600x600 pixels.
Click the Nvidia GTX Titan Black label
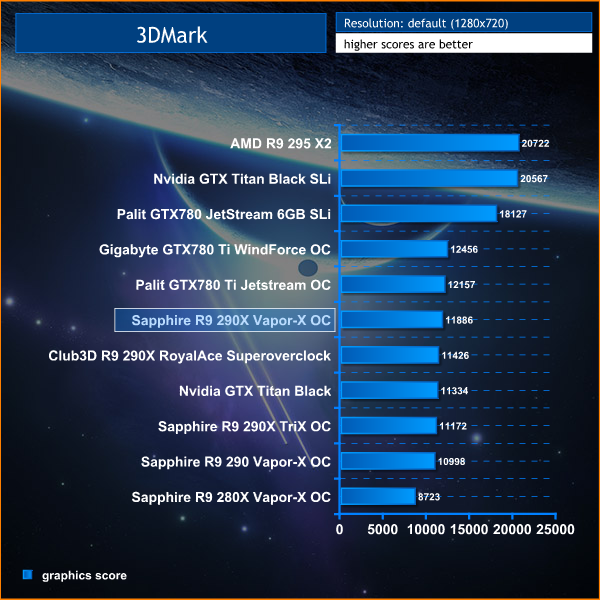[255, 391]
